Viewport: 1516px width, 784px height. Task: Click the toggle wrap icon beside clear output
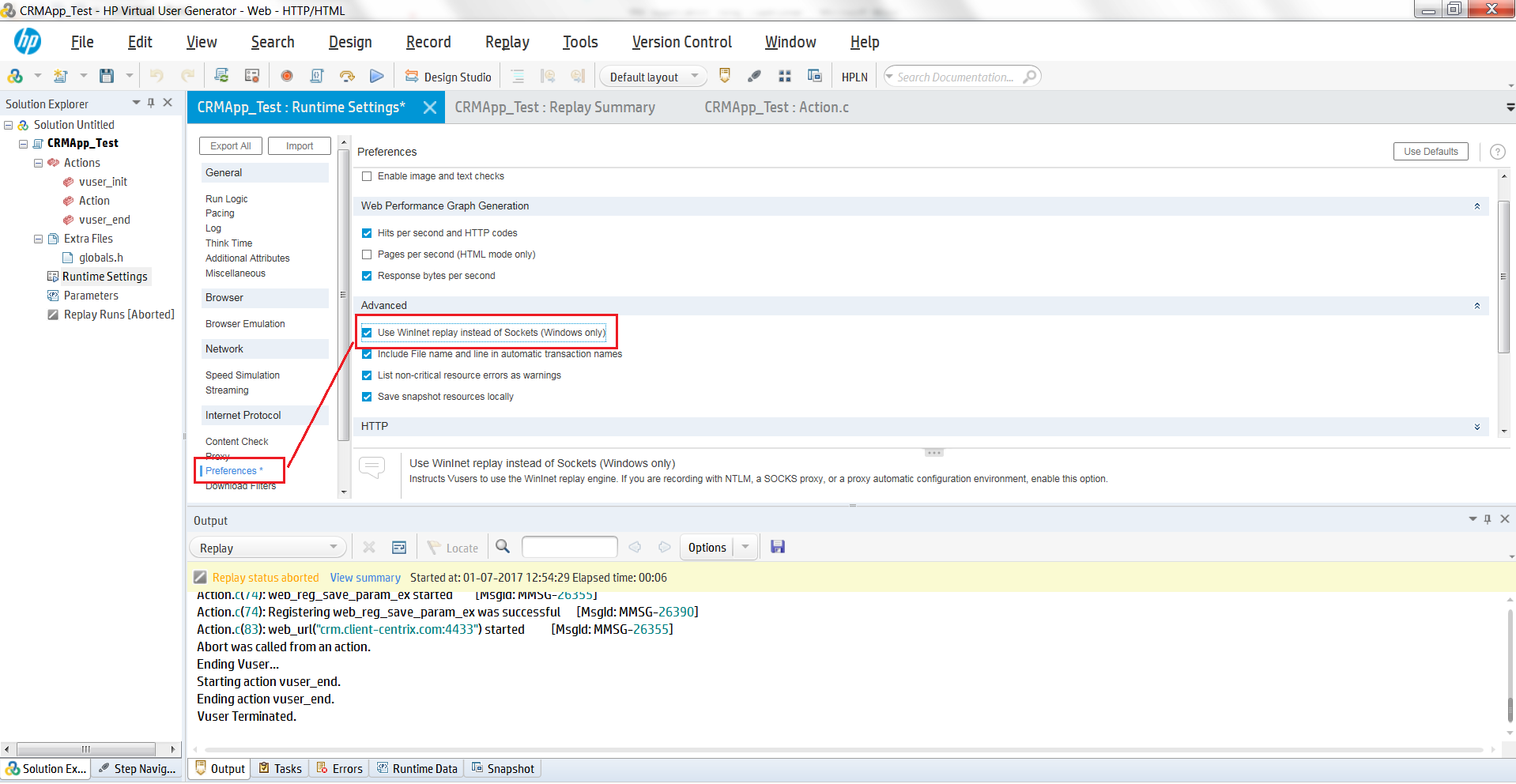(x=399, y=547)
